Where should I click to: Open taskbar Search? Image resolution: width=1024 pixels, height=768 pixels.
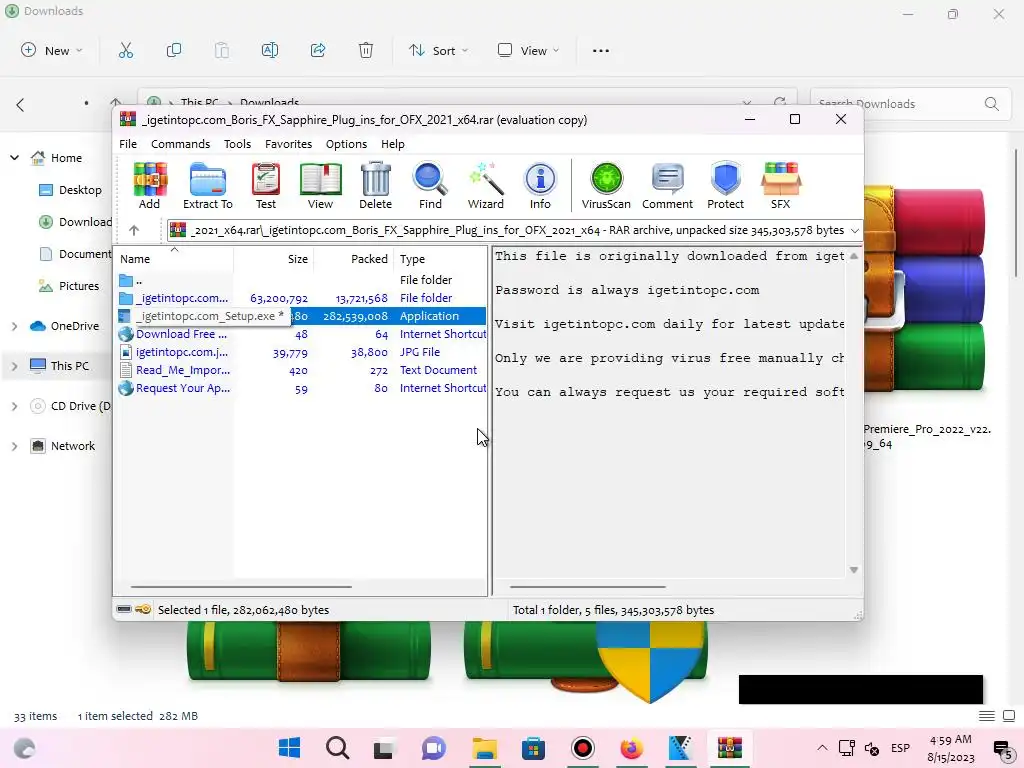338,748
